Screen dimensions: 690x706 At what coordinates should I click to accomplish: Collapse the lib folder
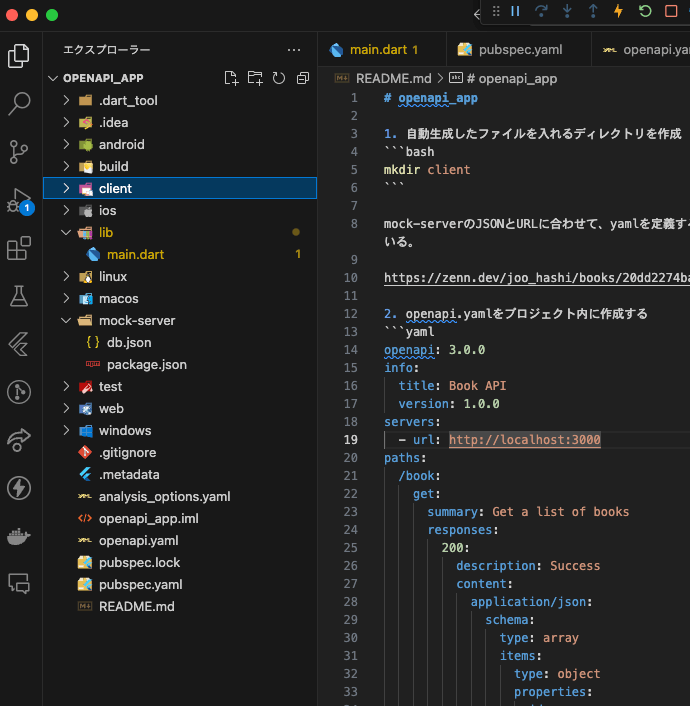click(x=66, y=232)
